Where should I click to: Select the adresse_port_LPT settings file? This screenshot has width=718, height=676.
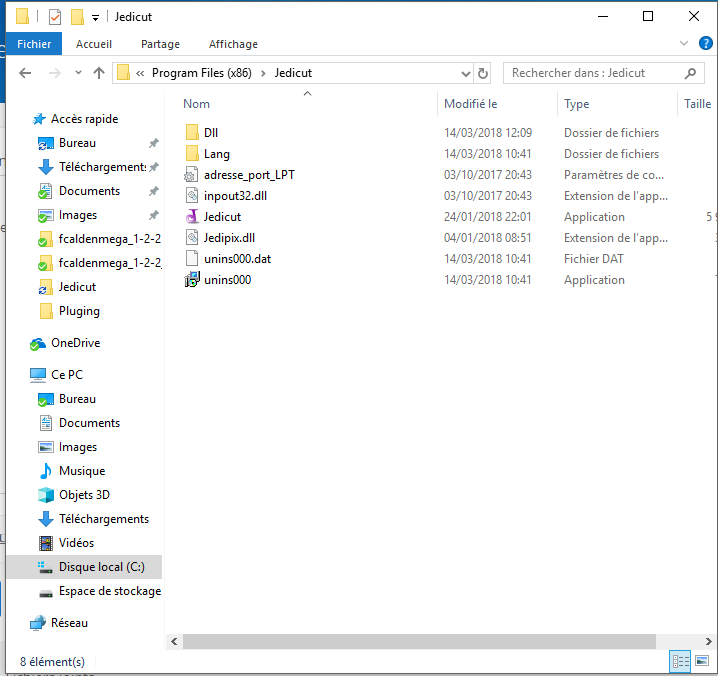click(x=248, y=175)
